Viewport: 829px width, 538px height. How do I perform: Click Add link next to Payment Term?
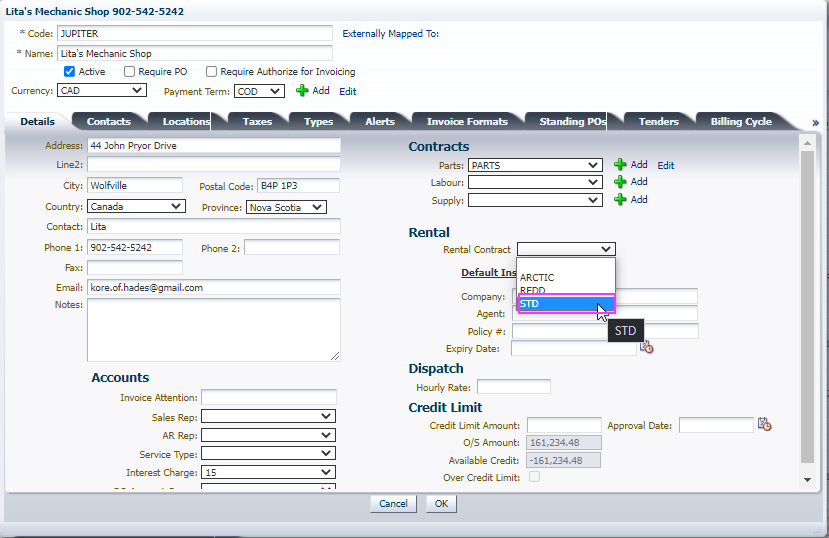[x=321, y=90]
